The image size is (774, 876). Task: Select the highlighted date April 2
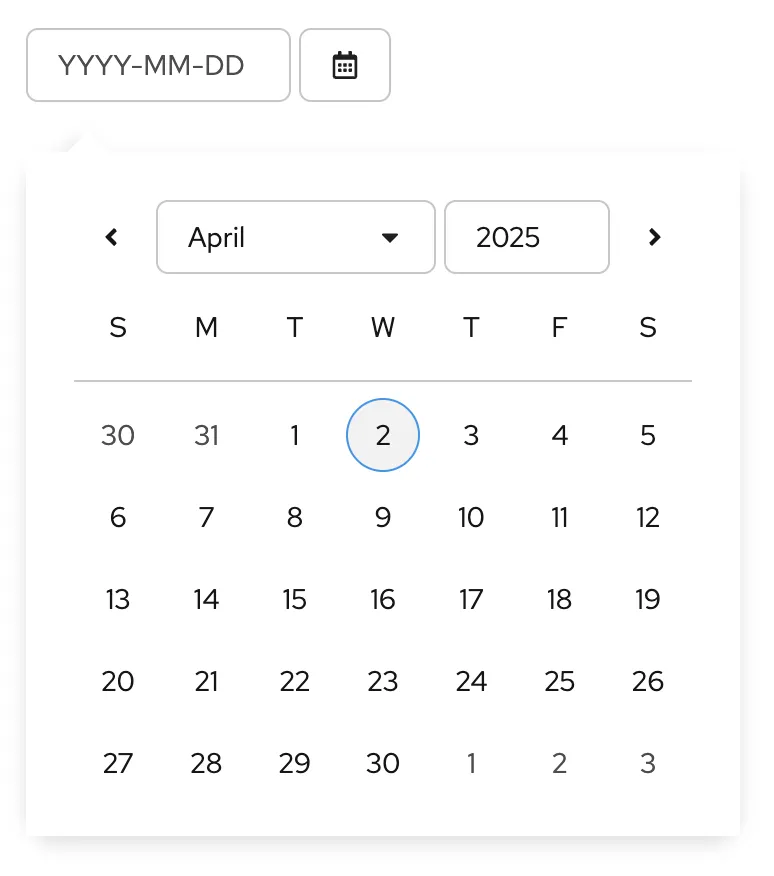[x=383, y=436]
